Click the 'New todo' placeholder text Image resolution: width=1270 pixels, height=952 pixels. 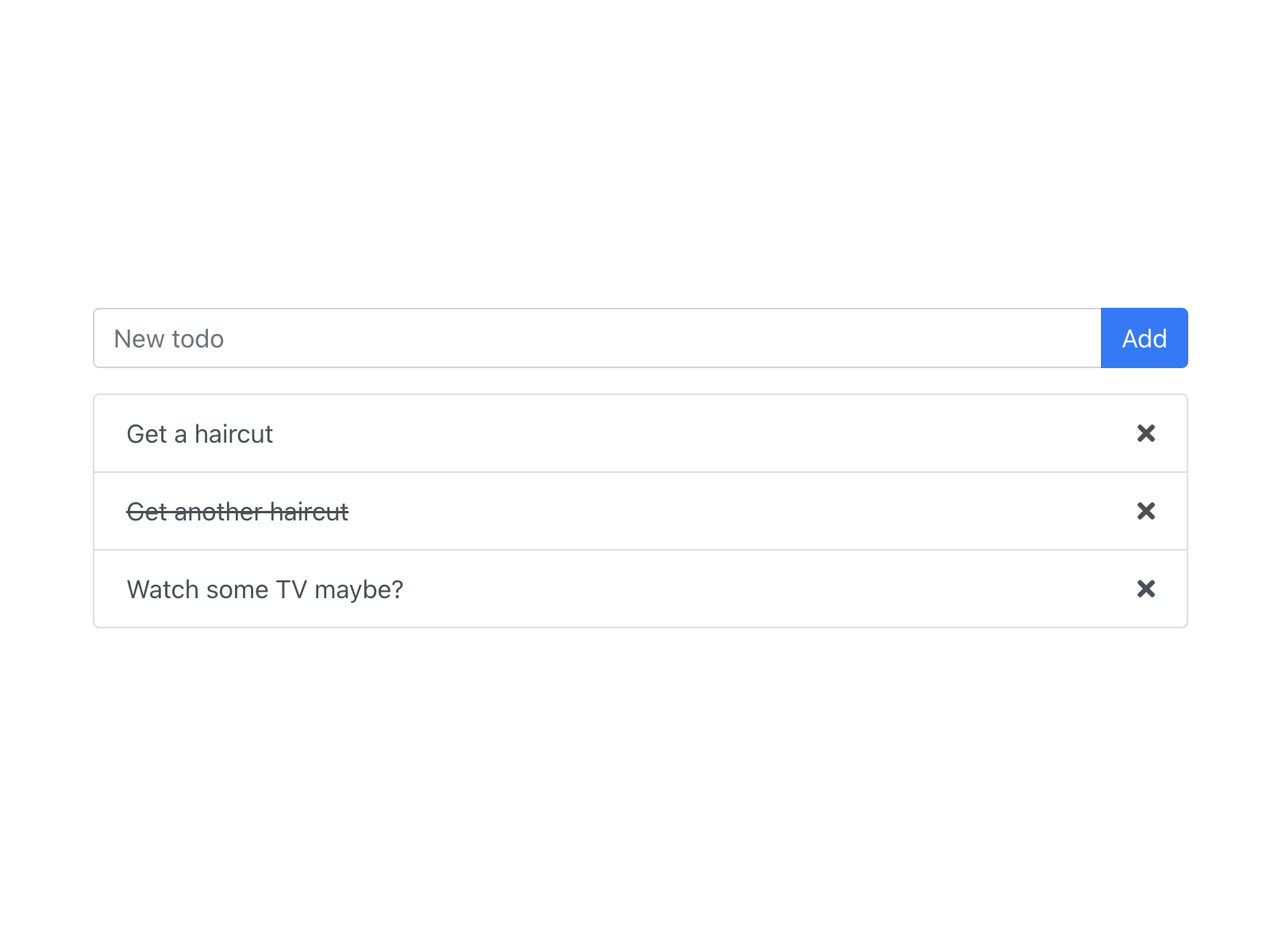pos(169,338)
